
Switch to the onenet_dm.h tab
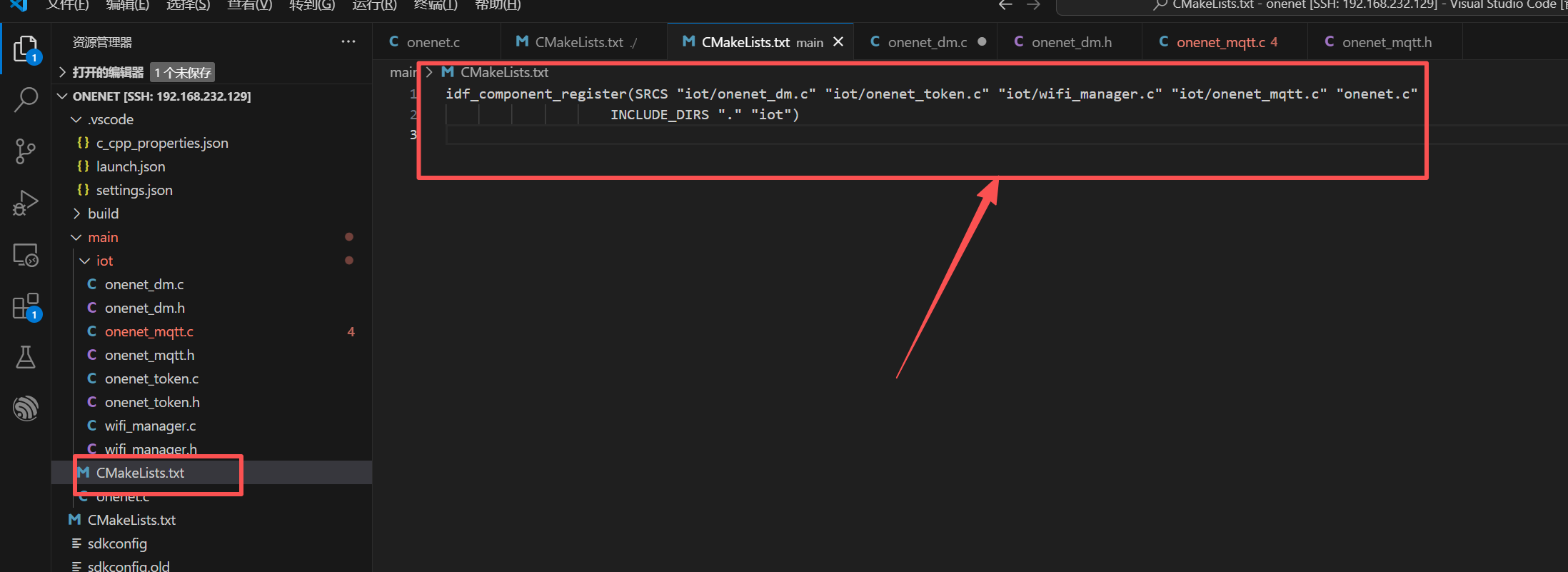(1070, 42)
